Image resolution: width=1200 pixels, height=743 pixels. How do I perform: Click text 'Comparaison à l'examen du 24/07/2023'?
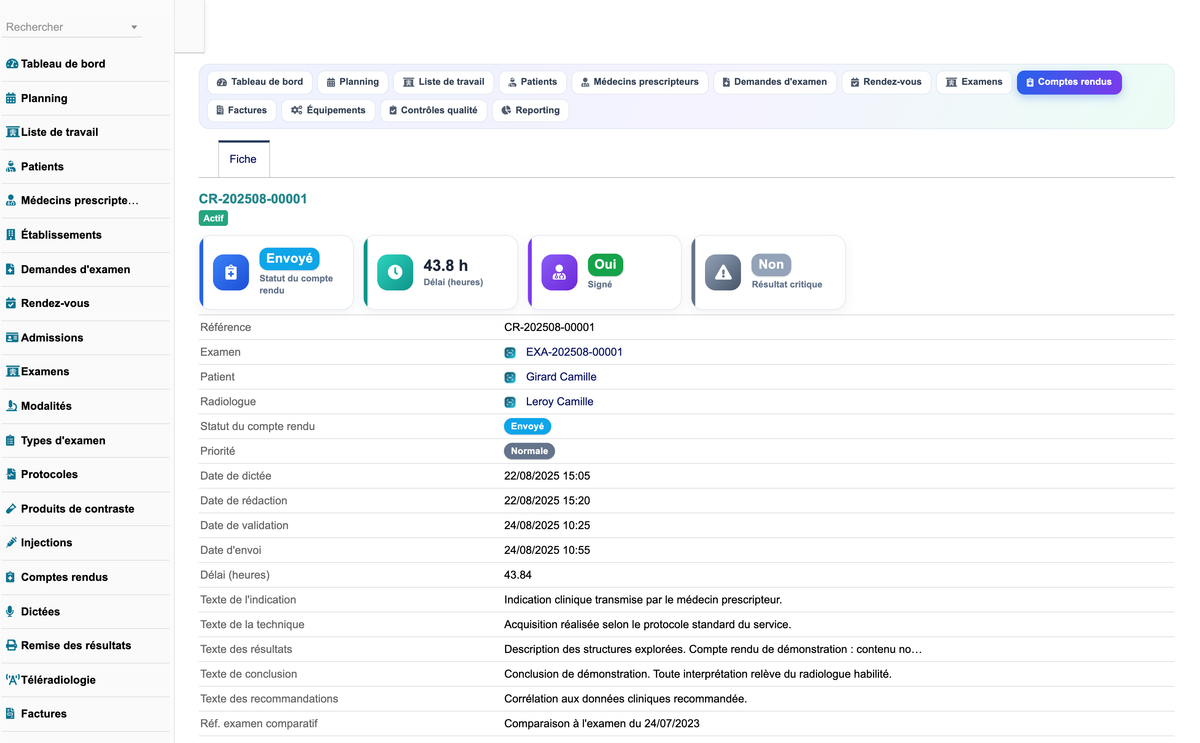(603, 724)
